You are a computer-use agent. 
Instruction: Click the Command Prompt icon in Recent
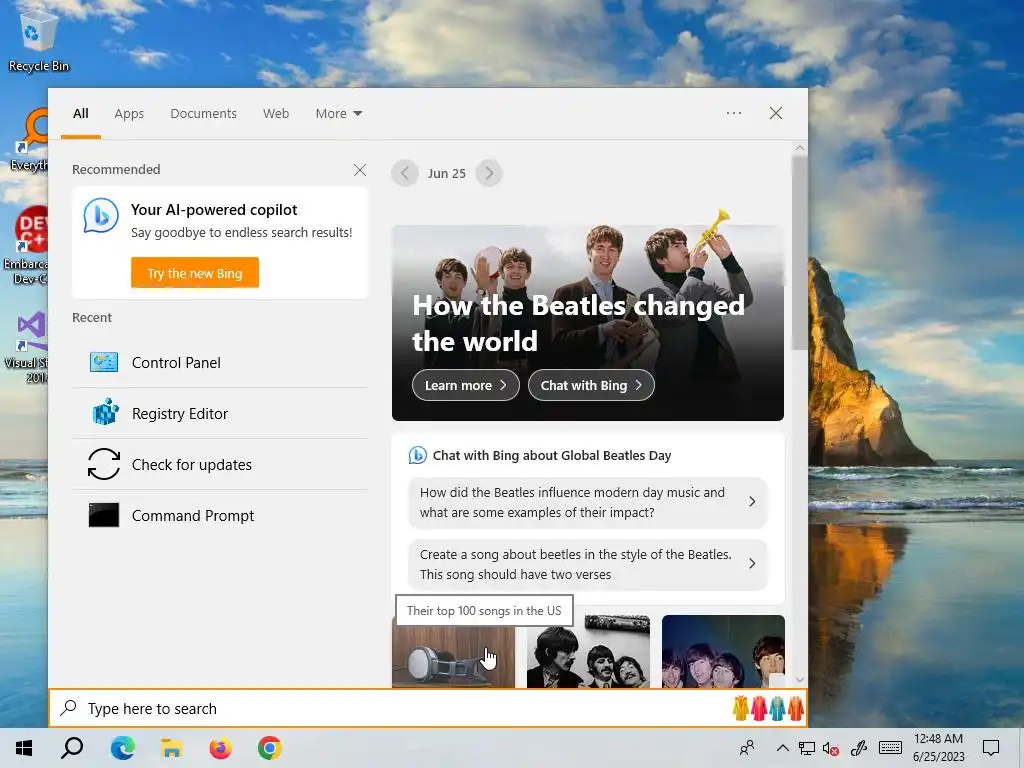104,515
